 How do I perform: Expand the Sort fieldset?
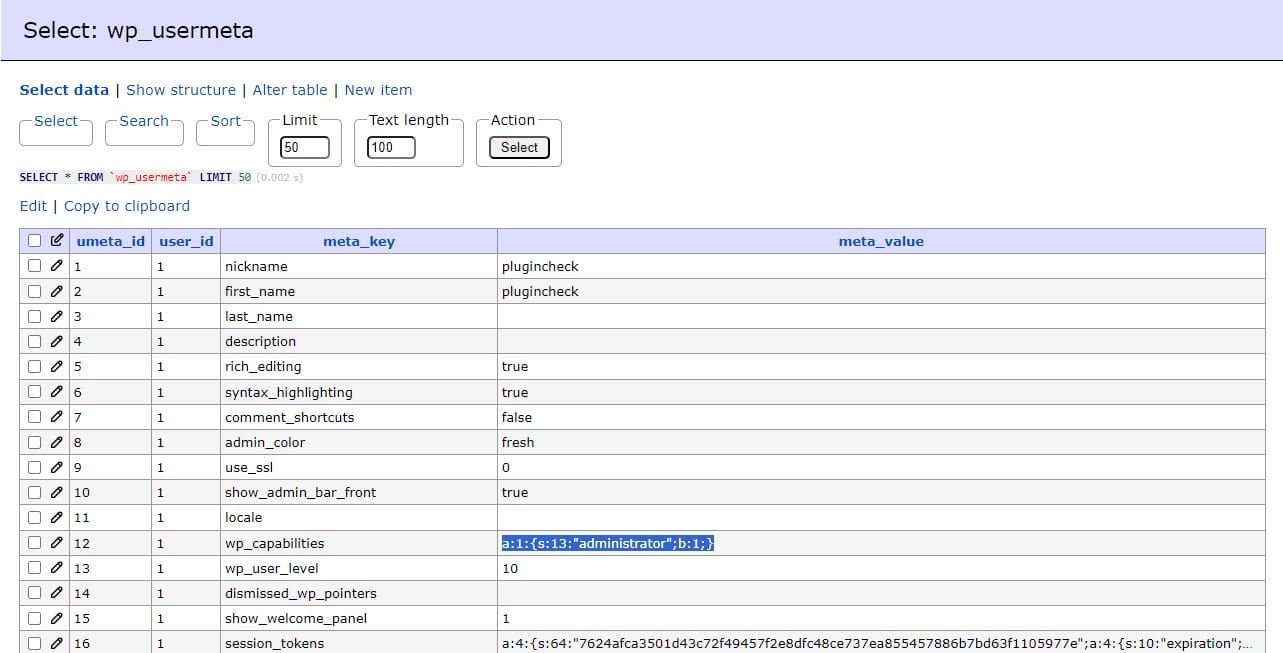226,121
